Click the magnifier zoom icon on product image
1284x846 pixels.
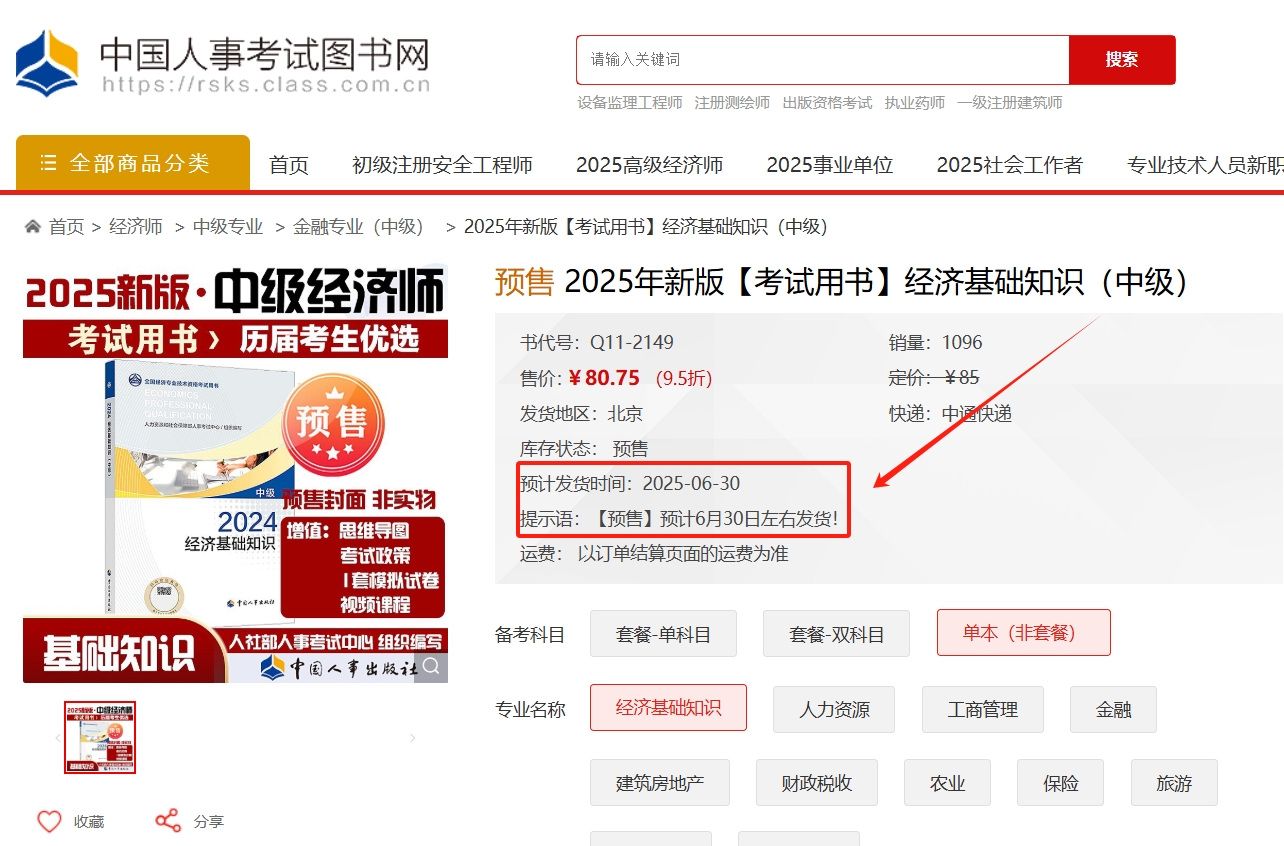point(431,666)
